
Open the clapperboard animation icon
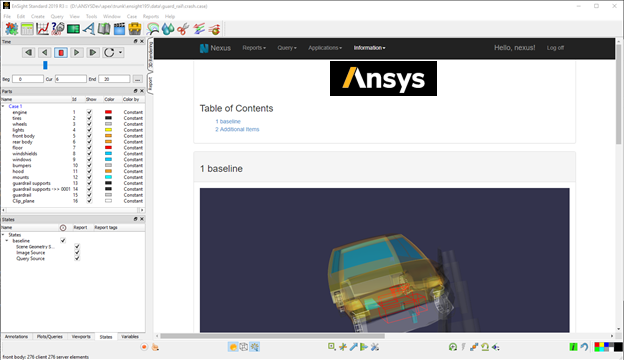click(x=119, y=29)
